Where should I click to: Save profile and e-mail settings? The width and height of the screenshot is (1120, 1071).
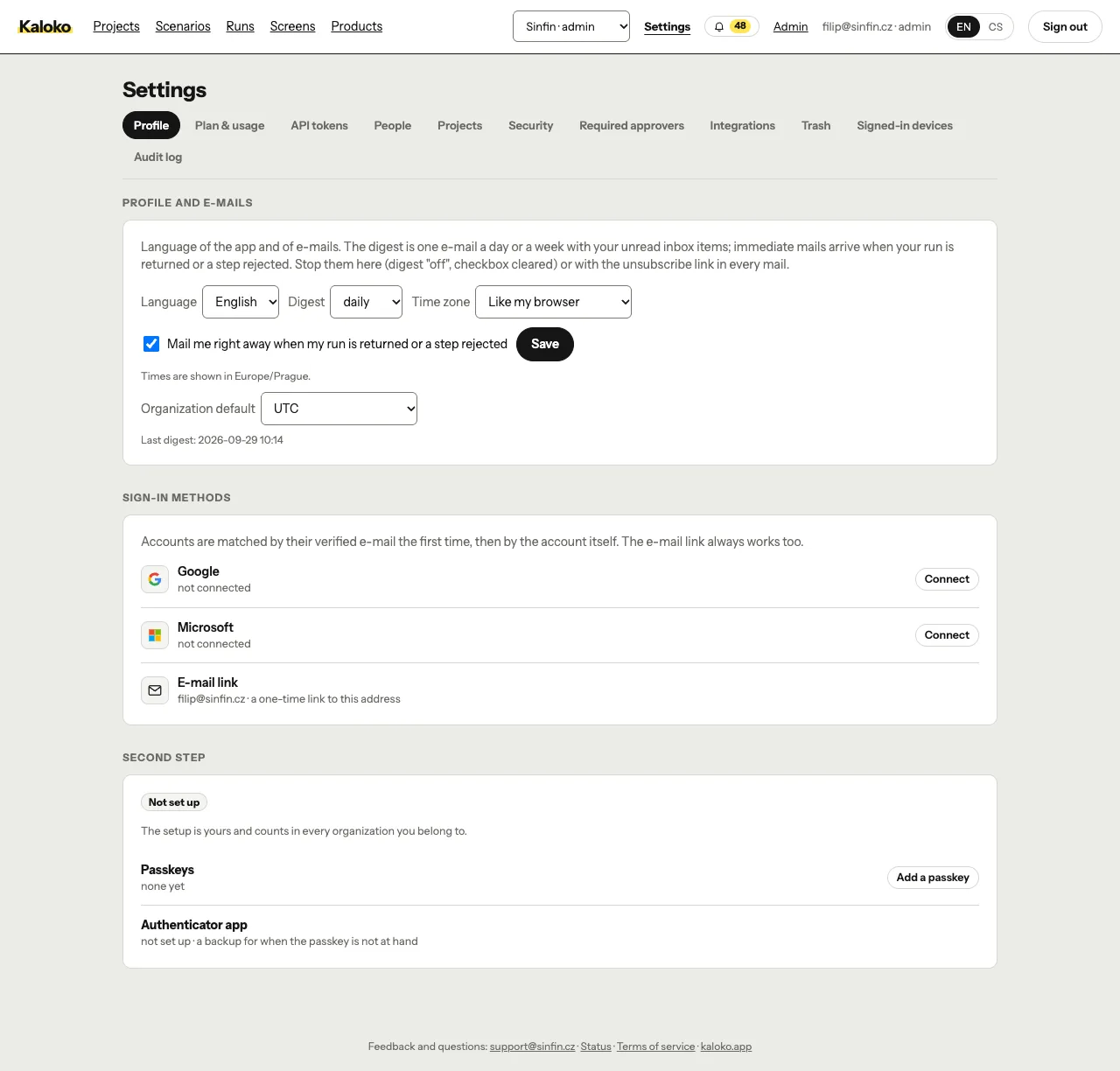pos(545,344)
